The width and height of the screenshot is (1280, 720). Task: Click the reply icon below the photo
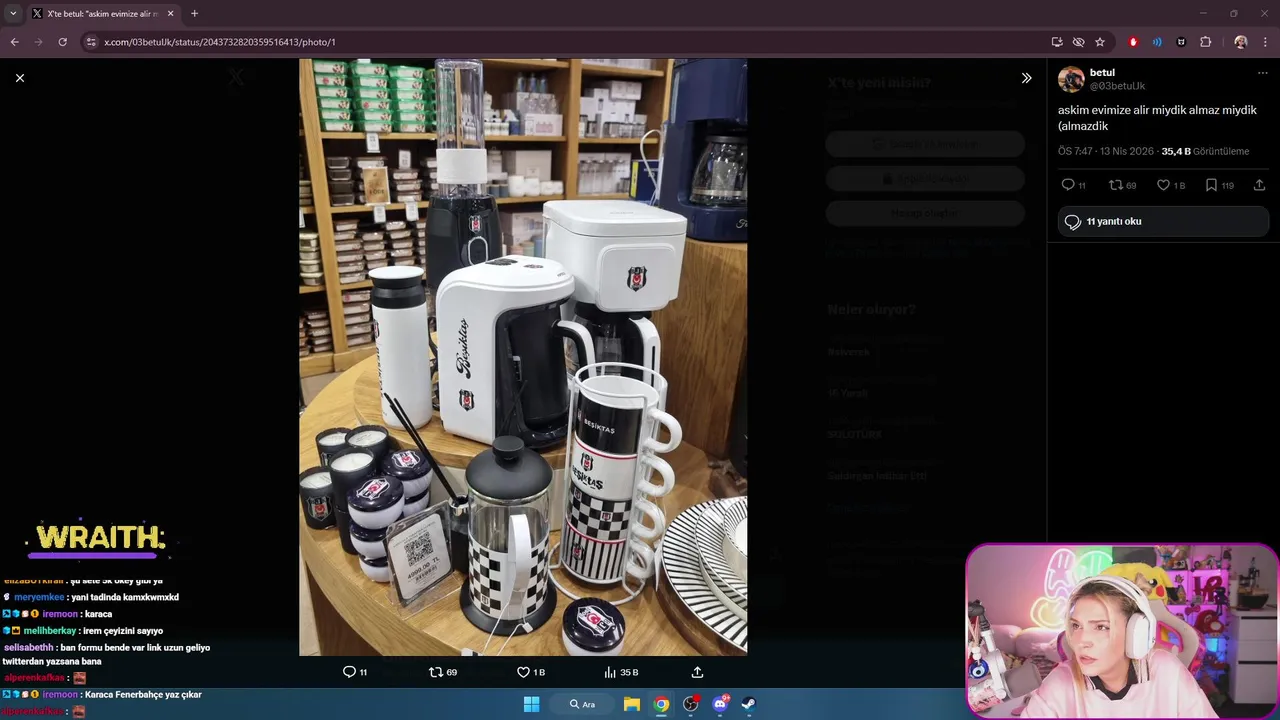pos(349,672)
